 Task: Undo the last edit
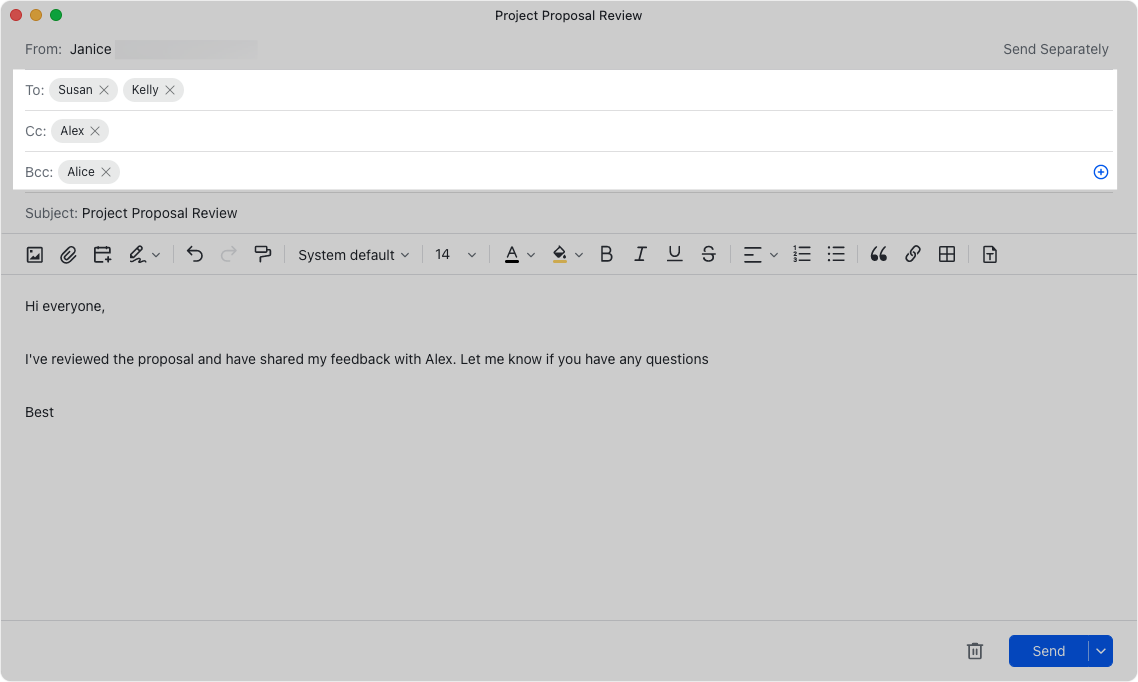(195, 254)
